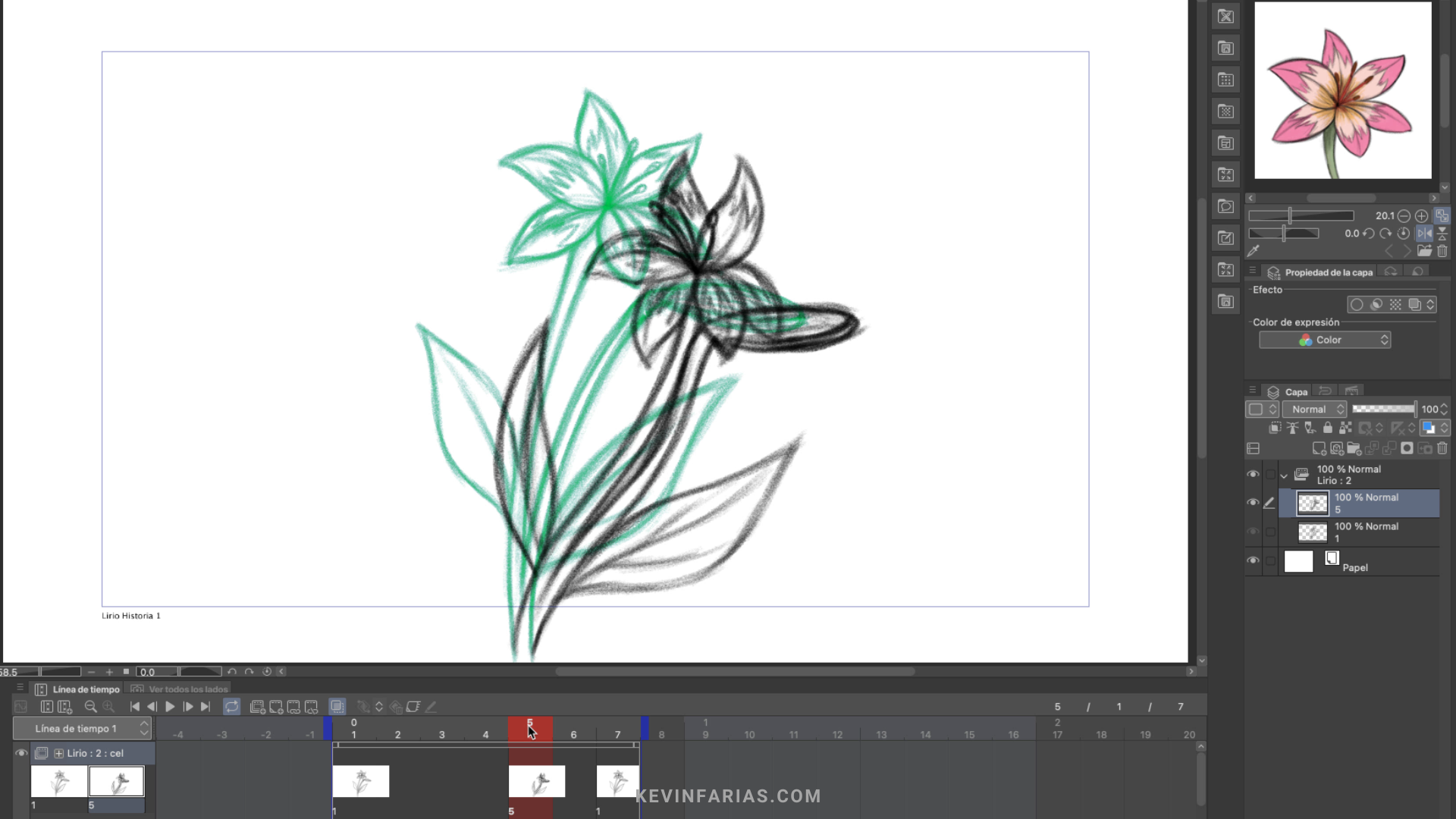Click the timeline zoom out magnifier
1456x819 pixels.
pos(91,707)
